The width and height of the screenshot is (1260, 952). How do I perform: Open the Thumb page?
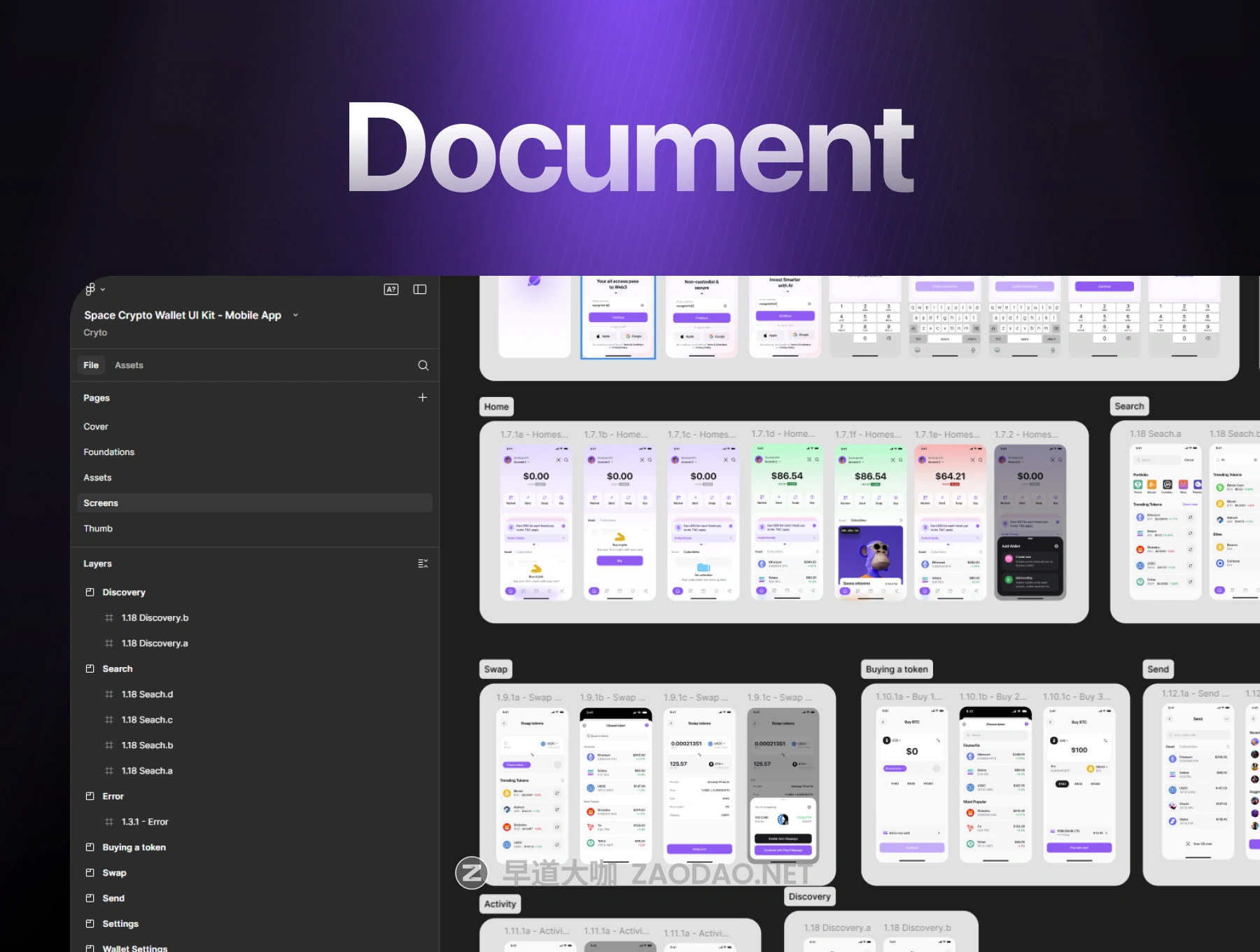tap(98, 528)
